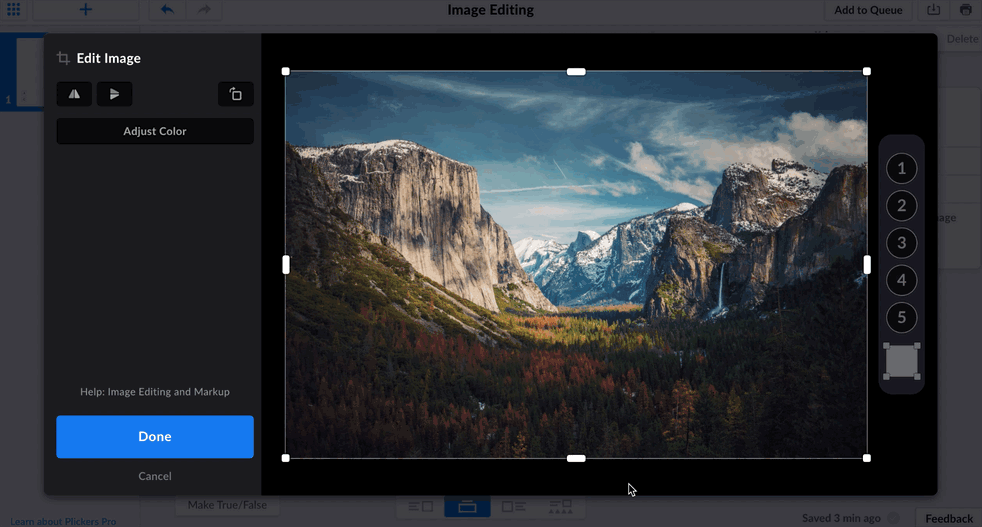
Task: Select the highlighted blue layout option
Action: [x=467, y=506]
